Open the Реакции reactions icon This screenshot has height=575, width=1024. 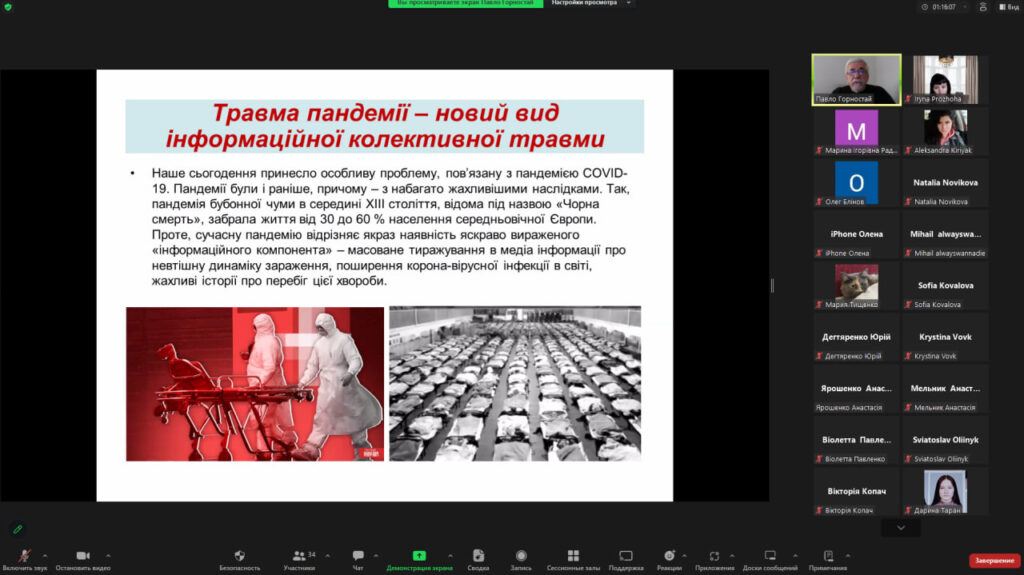pos(669,556)
